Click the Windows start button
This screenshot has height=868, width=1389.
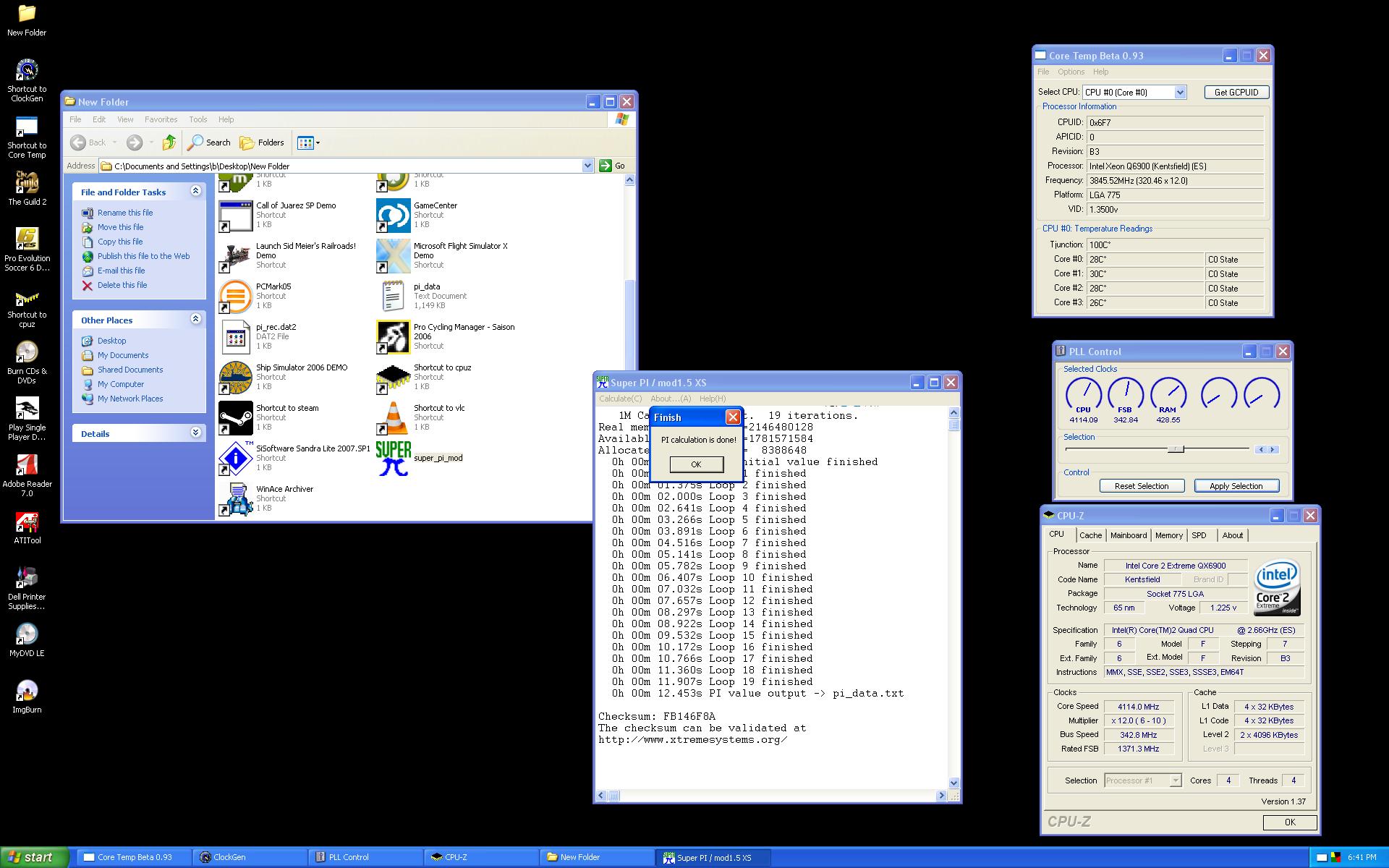[33, 857]
